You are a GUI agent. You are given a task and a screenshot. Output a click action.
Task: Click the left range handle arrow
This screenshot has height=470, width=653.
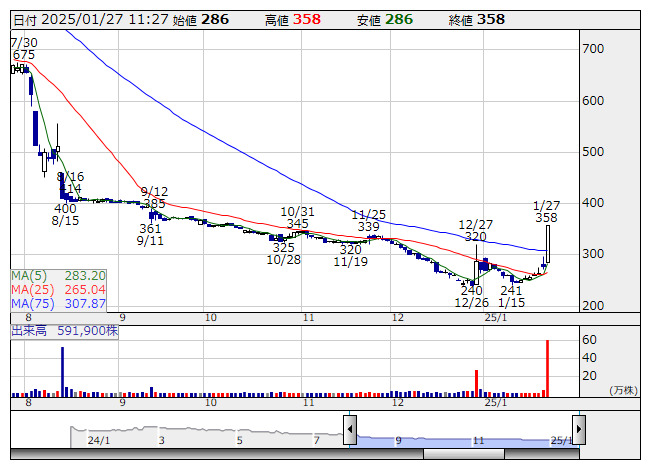[350, 430]
